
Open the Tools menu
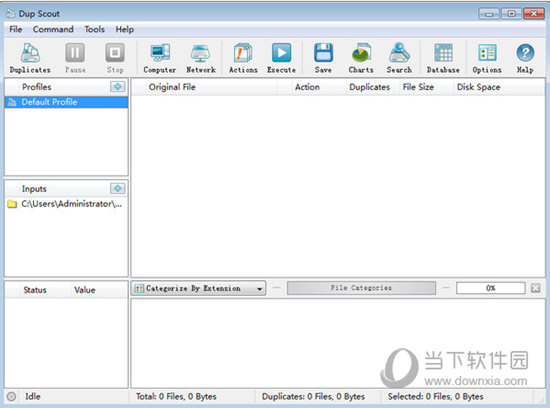point(94,29)
